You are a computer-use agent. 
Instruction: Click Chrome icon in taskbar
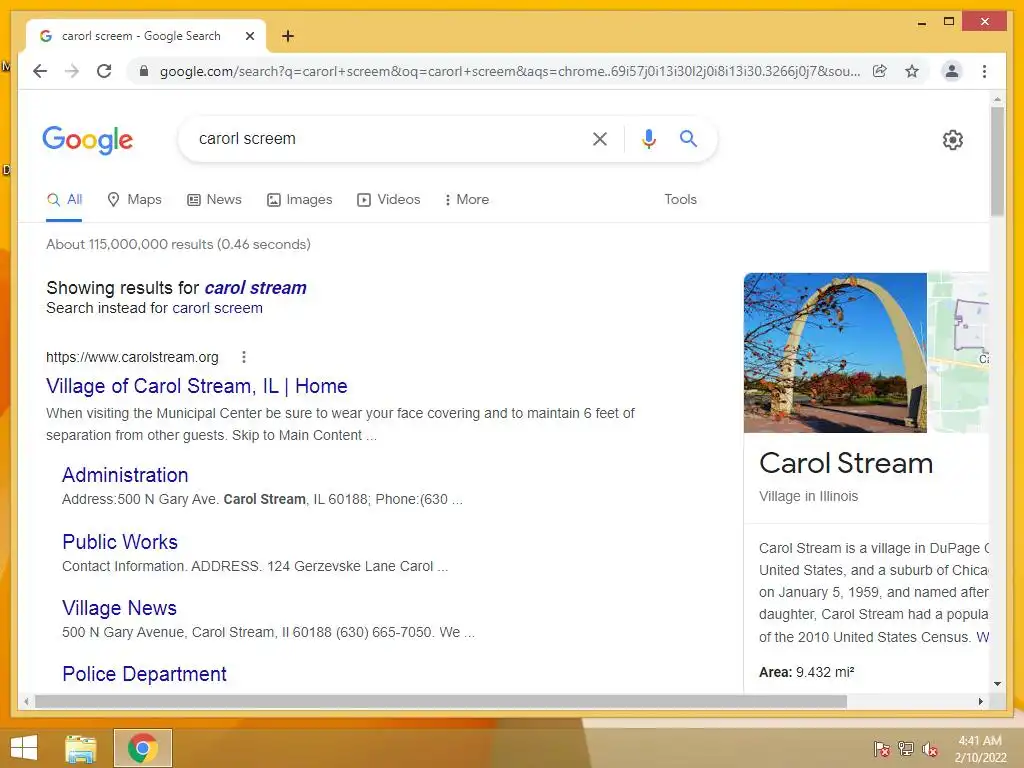tap(142, 748)
